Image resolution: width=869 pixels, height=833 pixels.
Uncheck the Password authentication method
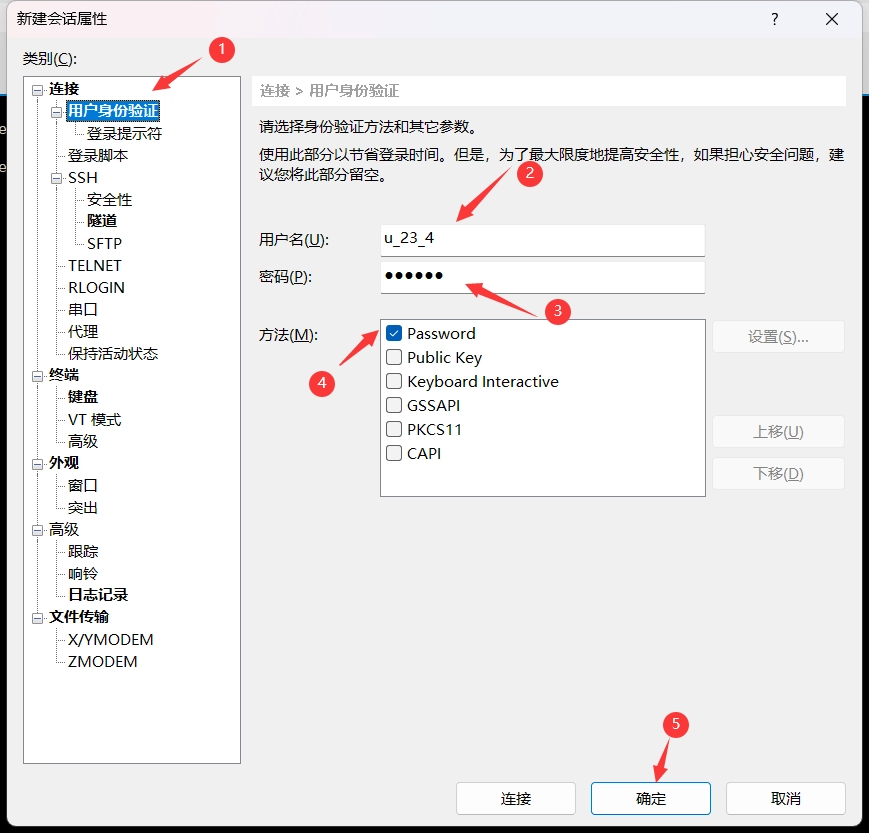coord(394,333)
